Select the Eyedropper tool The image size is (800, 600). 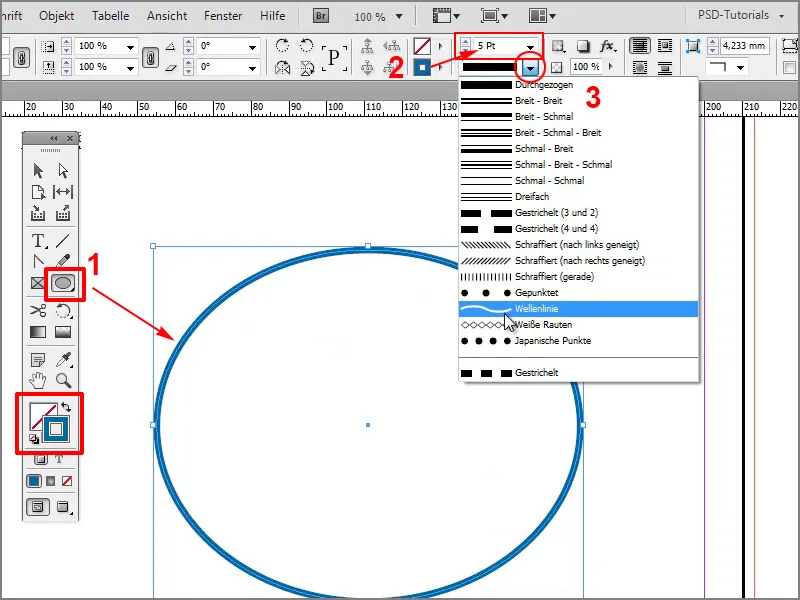63,360
